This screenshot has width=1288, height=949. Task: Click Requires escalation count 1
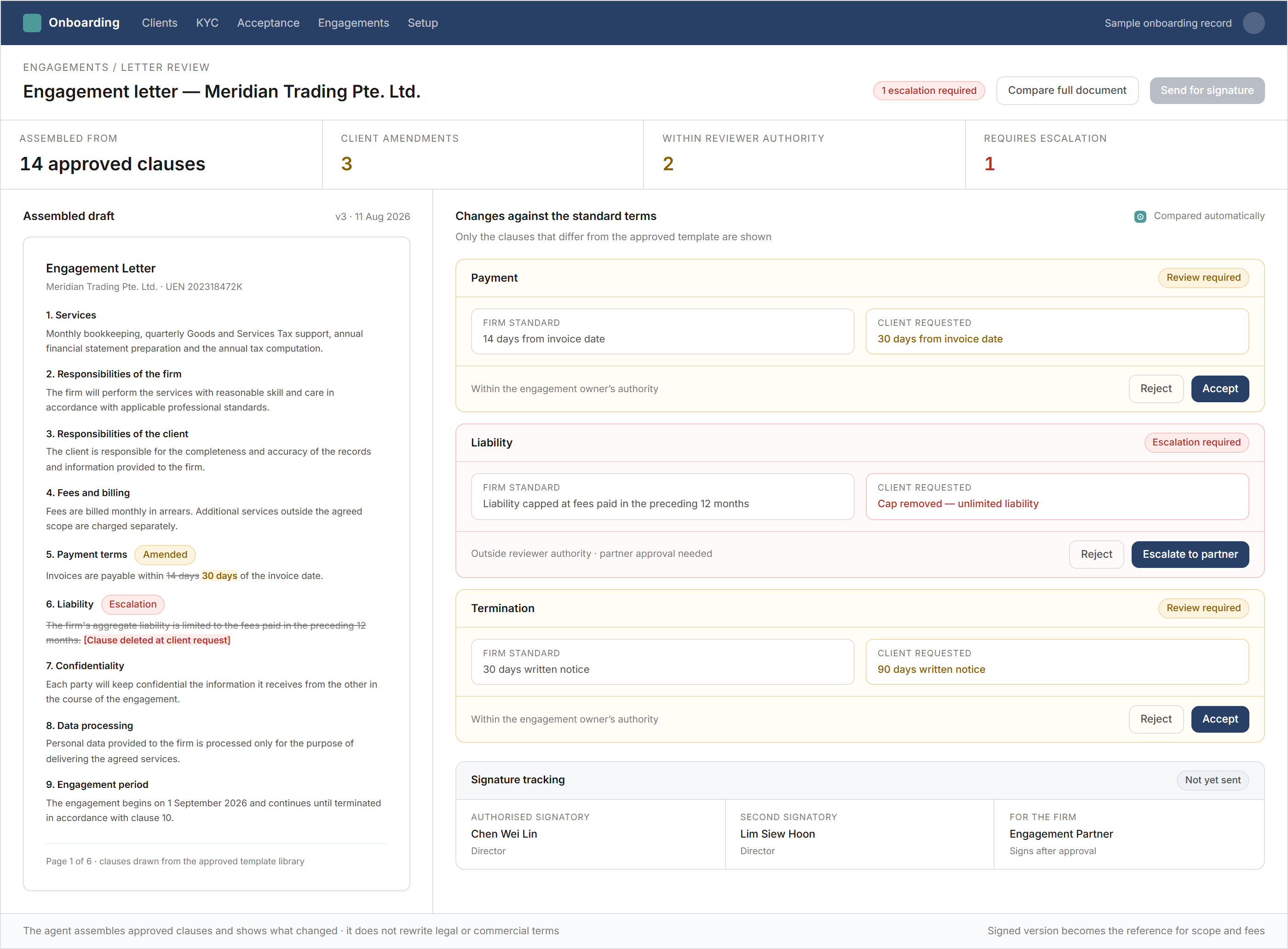pyautogui.click(x=989, y=164)
